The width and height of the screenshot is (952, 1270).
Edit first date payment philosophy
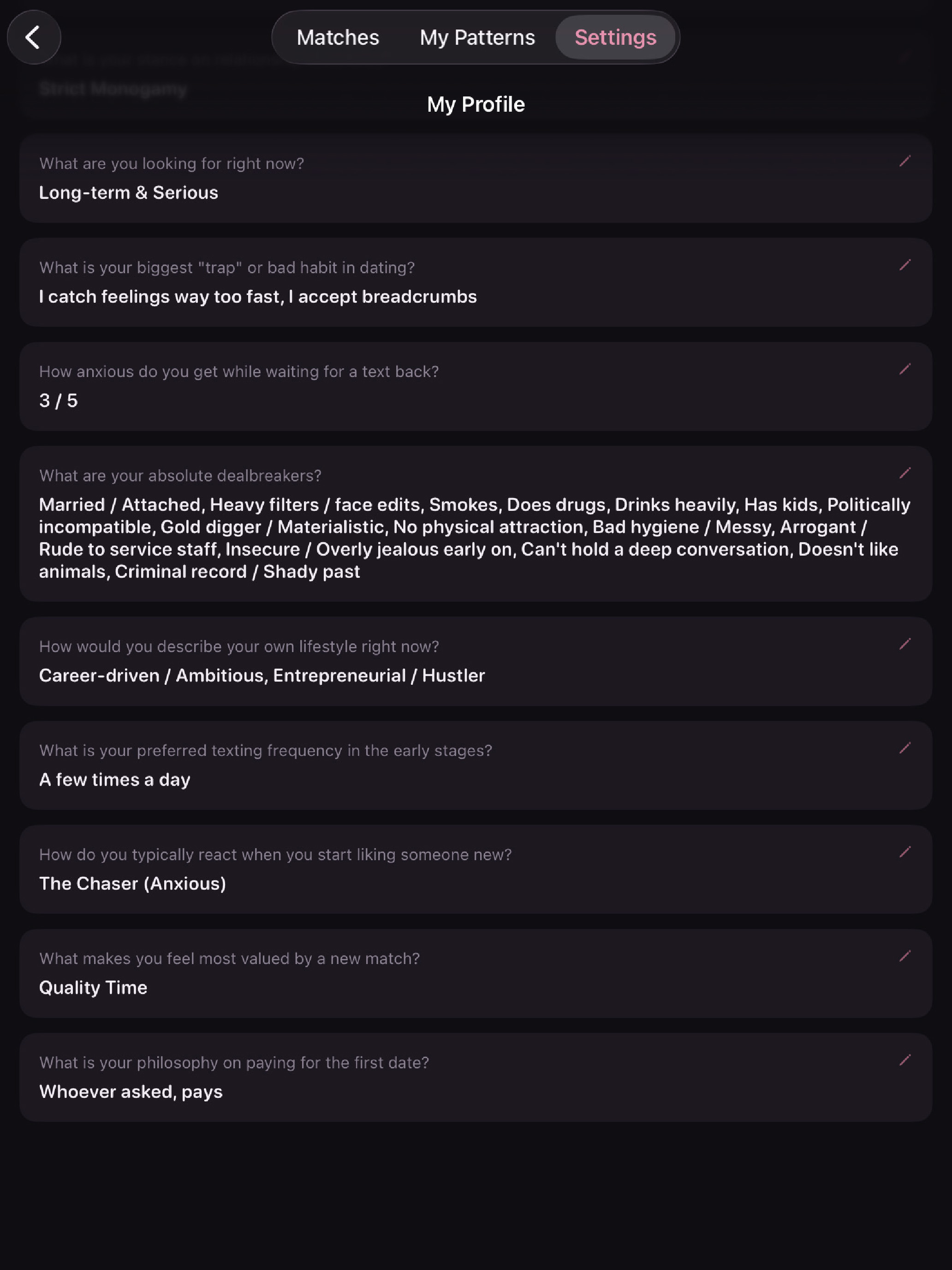[x=904, y=1060]
